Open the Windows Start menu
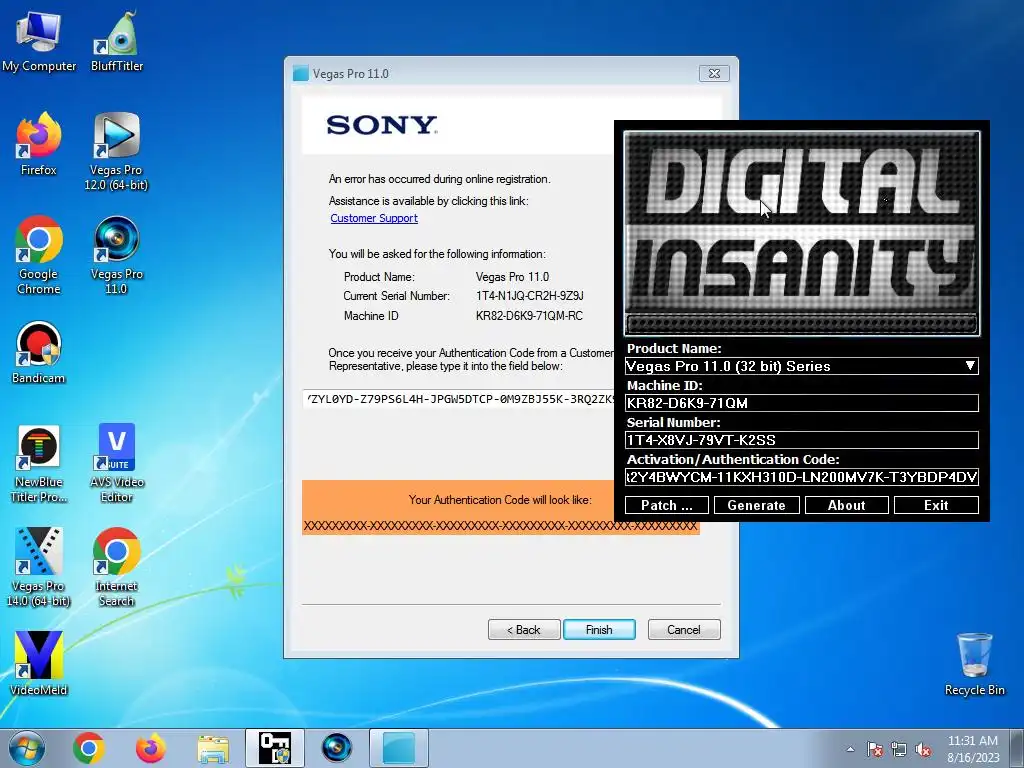Image resolution: width=1024 pixels, height=768 pixels. coord(27,748)
